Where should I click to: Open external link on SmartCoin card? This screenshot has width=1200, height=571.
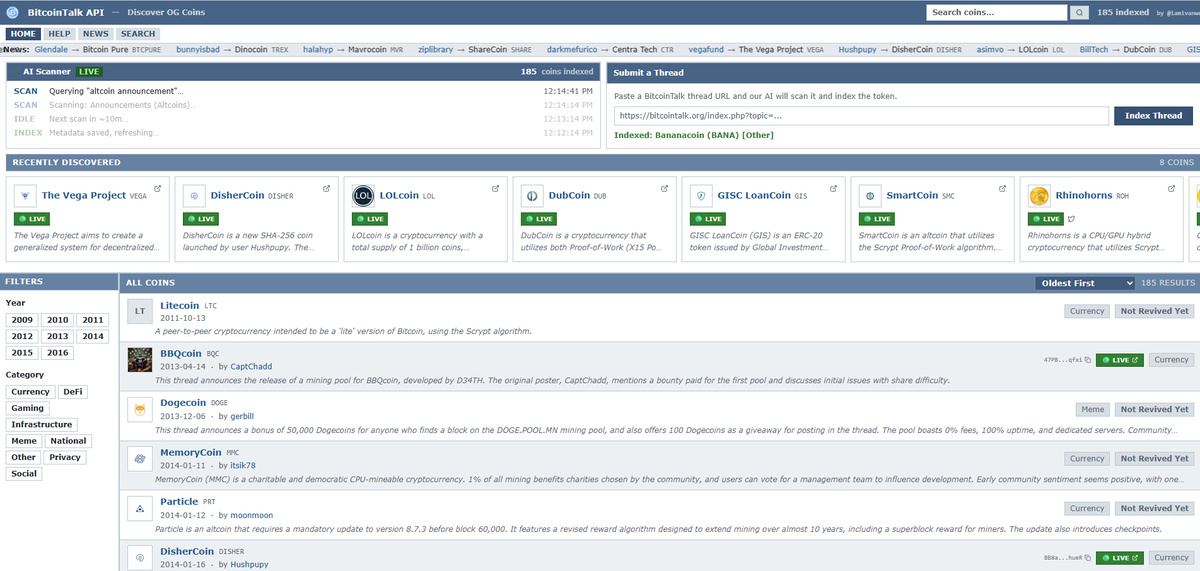(x=1002, y=188)
